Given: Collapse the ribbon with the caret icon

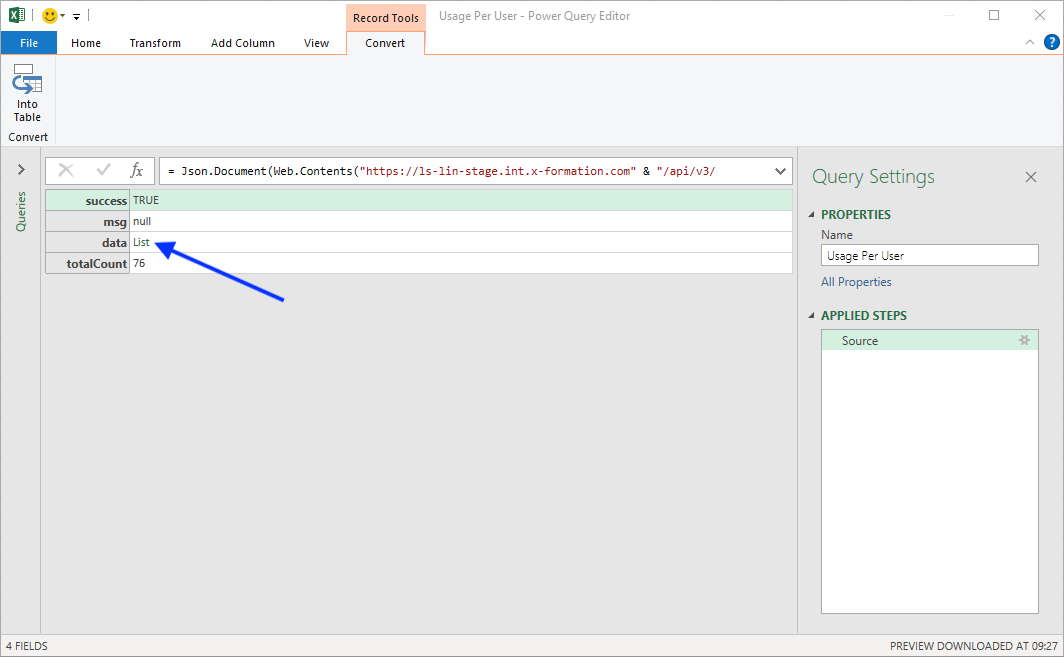Looking at the screenshot, I should click(x=1029, y=42).
